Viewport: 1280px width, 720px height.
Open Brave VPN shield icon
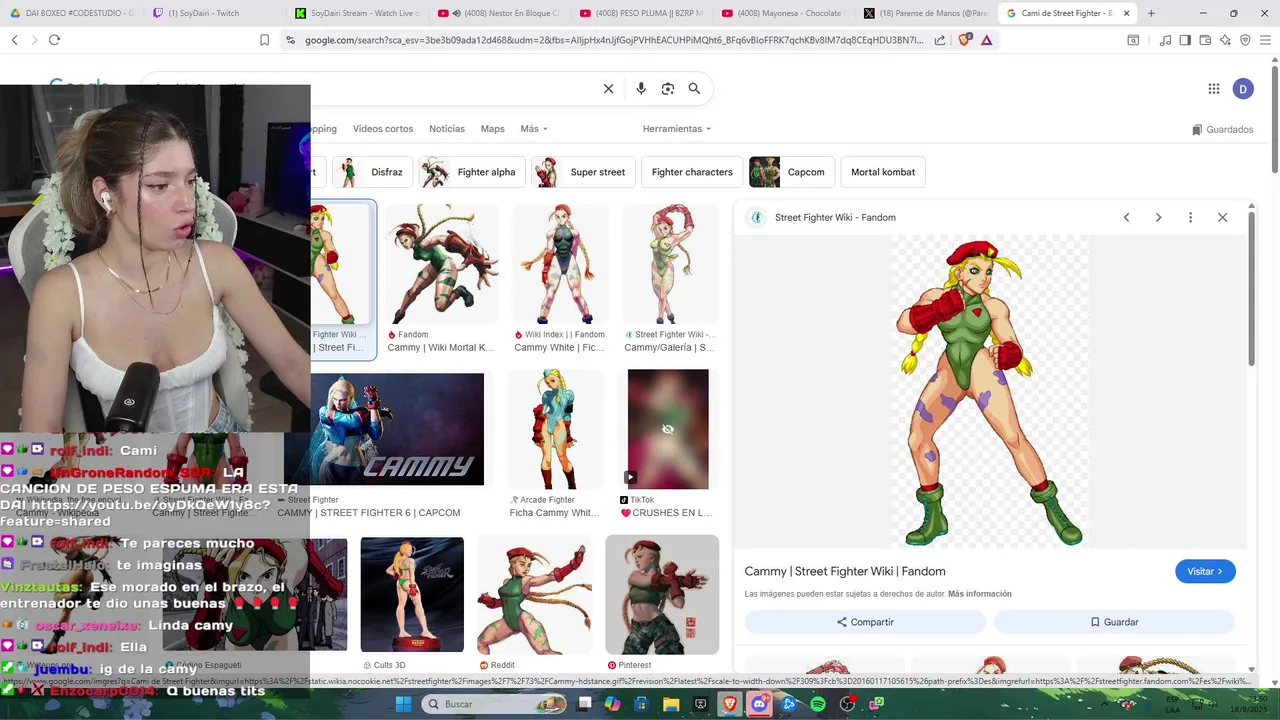[x=1245, y=40]
